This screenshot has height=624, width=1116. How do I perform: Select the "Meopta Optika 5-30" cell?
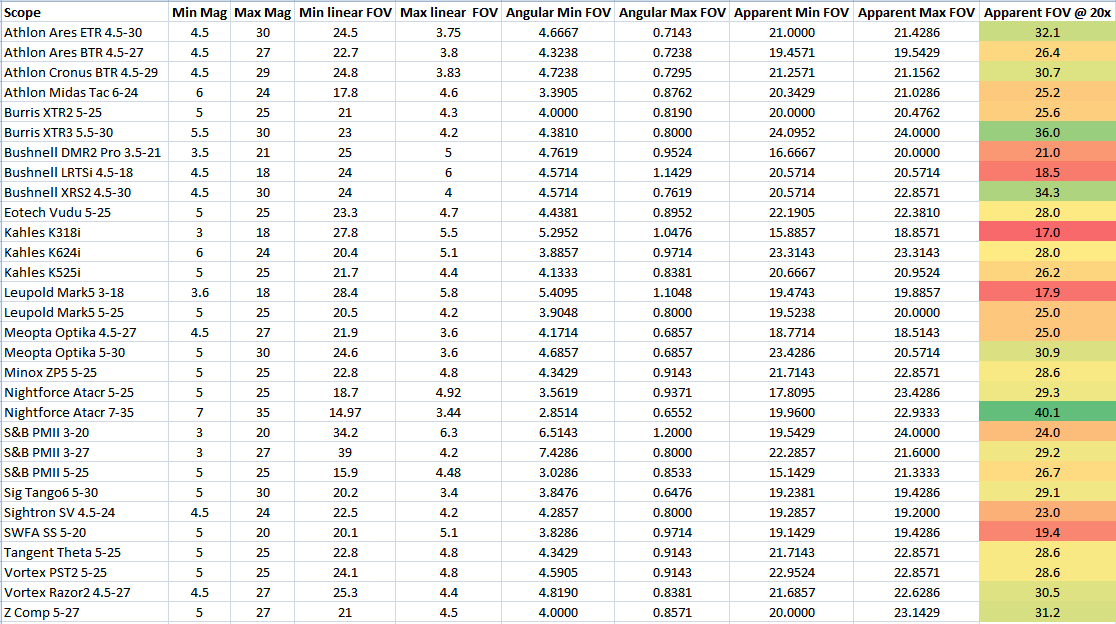pyautogui.click(x=84, y=352)
